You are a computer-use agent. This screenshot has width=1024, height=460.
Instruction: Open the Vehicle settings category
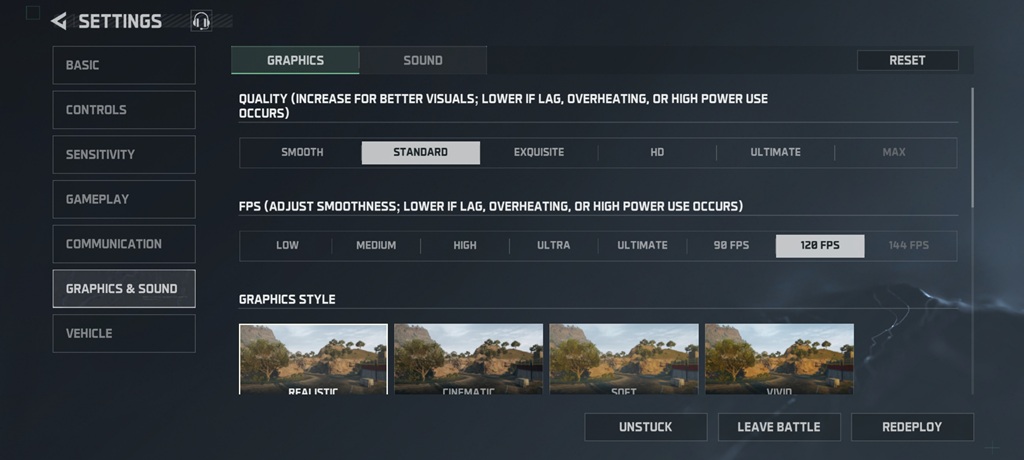(x=124, y=333)
